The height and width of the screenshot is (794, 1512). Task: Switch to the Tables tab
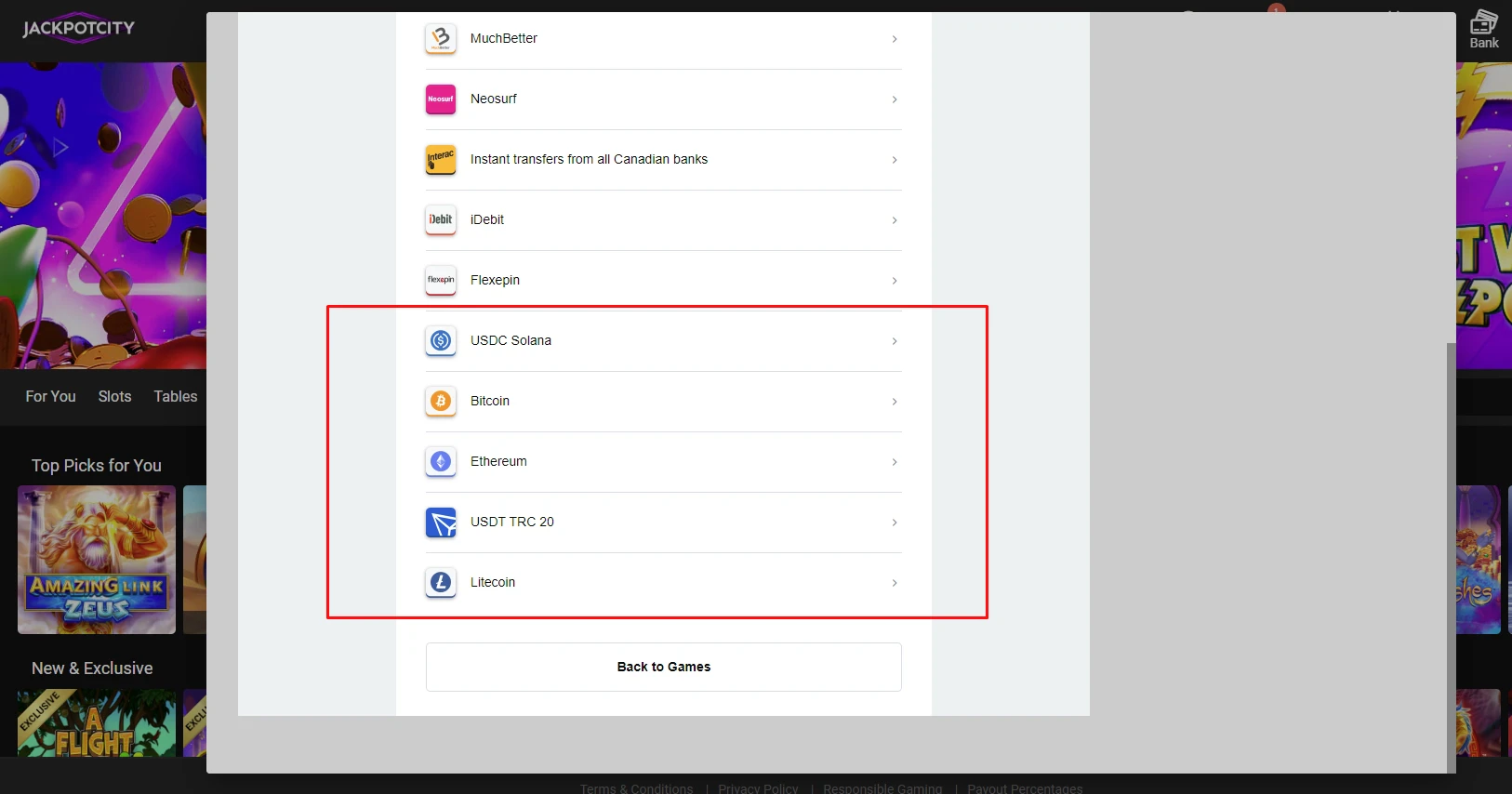point(176,396)
